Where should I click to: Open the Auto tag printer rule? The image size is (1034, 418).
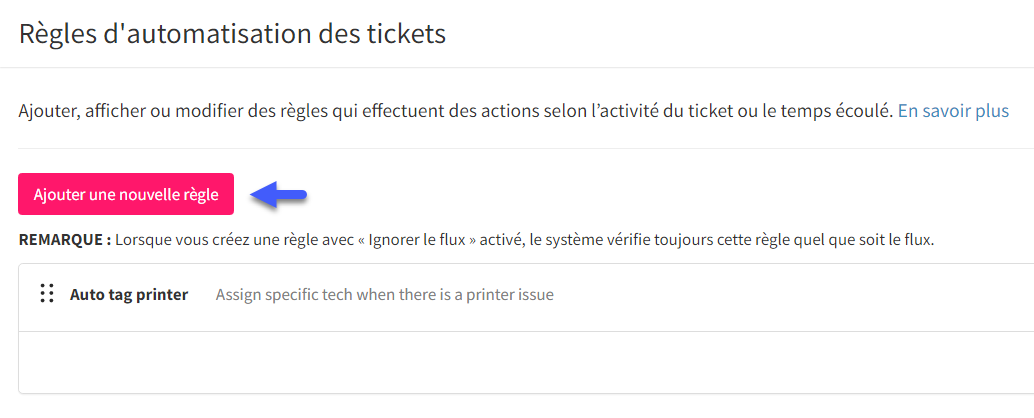129,295
